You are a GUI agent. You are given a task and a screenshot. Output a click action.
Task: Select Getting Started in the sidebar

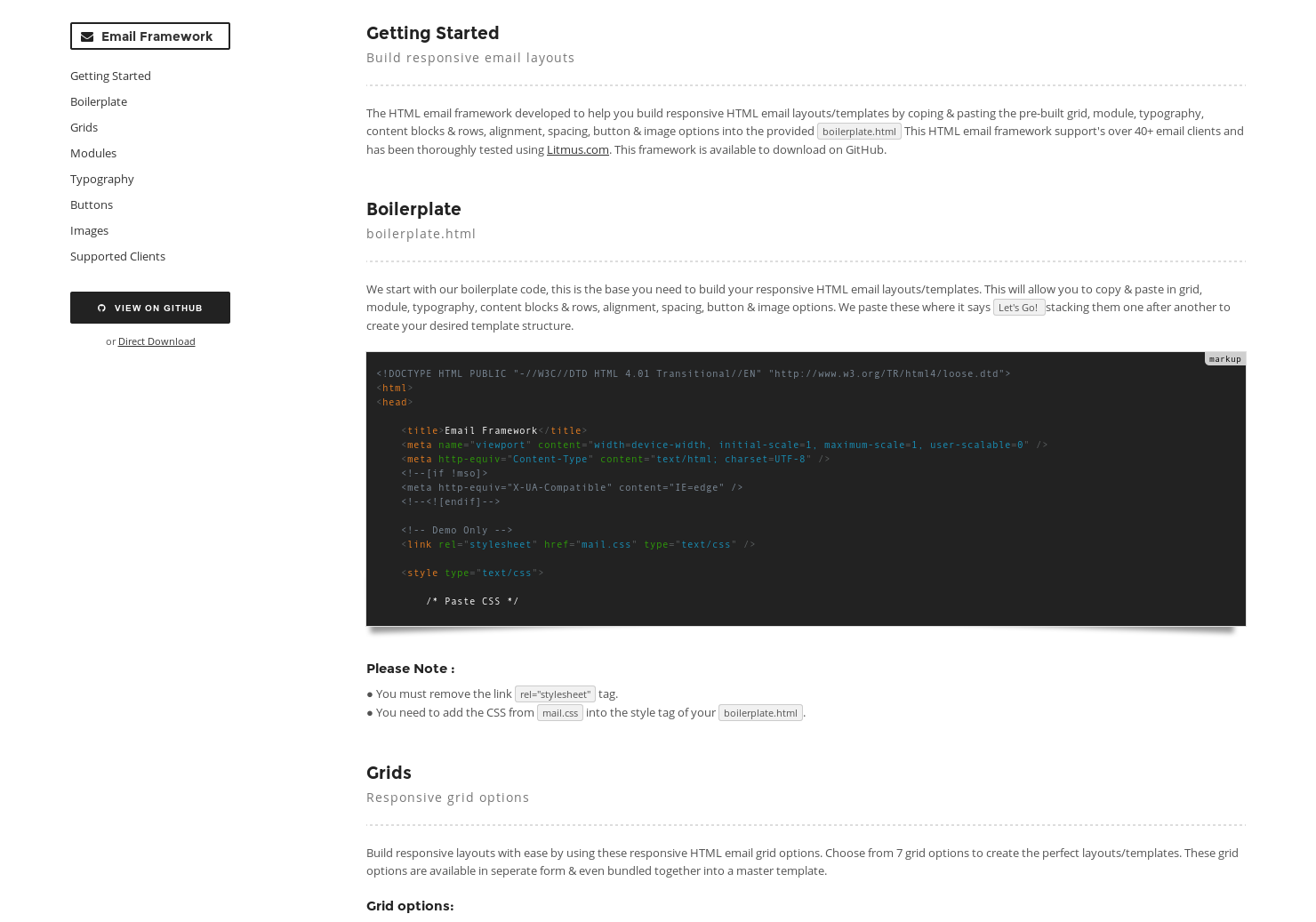pos(110,76)
